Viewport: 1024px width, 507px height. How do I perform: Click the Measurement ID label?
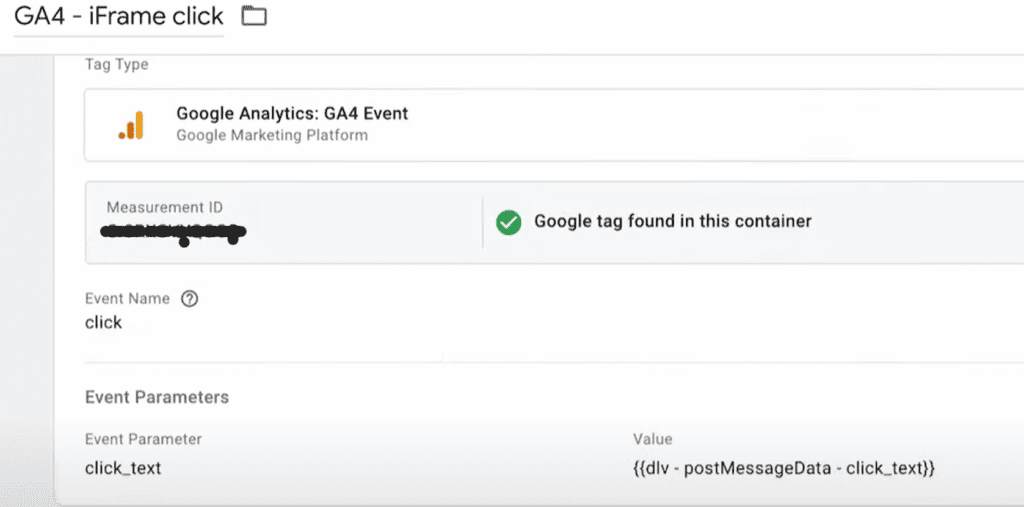click(164, 207)
